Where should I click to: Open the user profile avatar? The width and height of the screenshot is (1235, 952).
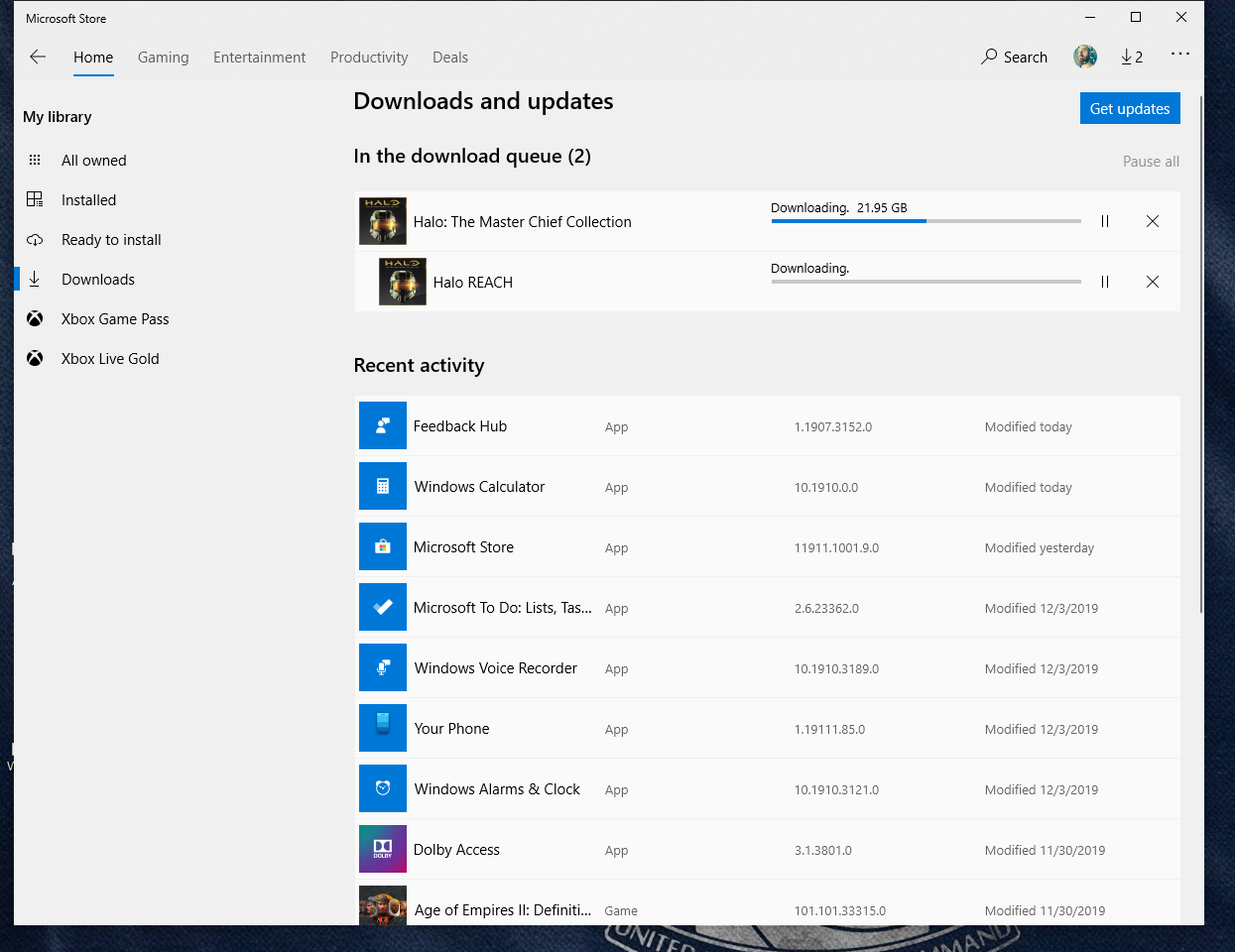1085,57
